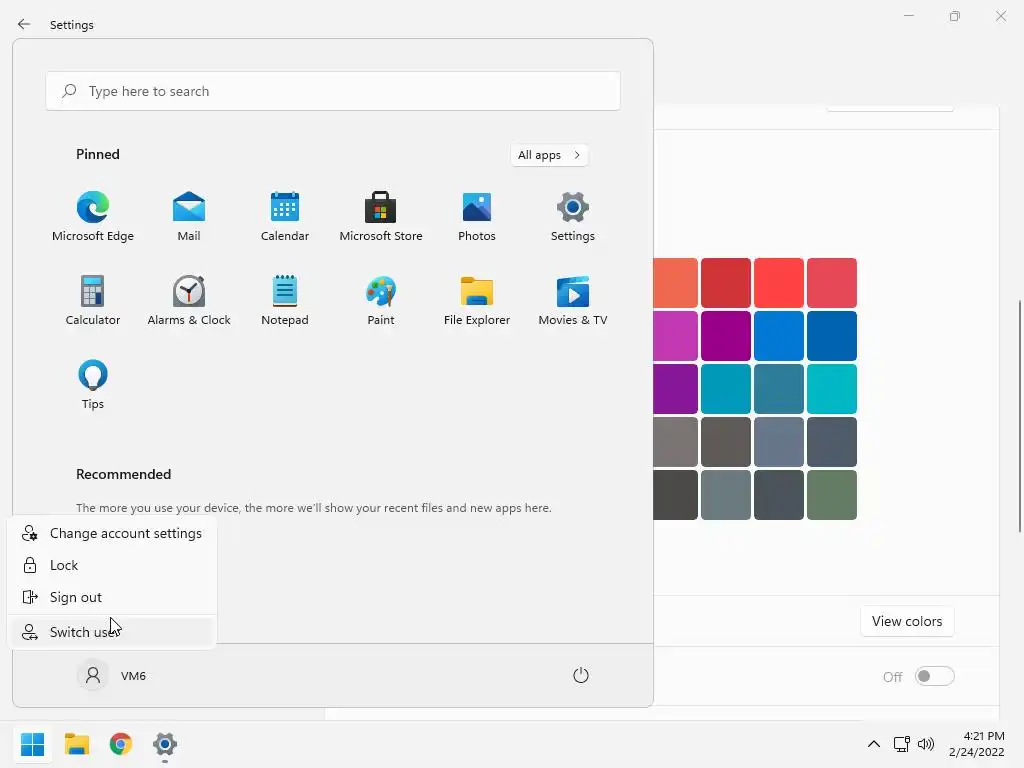This screenshot has height=768, width=1024.
Task: Click the VM6 user account
Action: (x=113, y=675)
